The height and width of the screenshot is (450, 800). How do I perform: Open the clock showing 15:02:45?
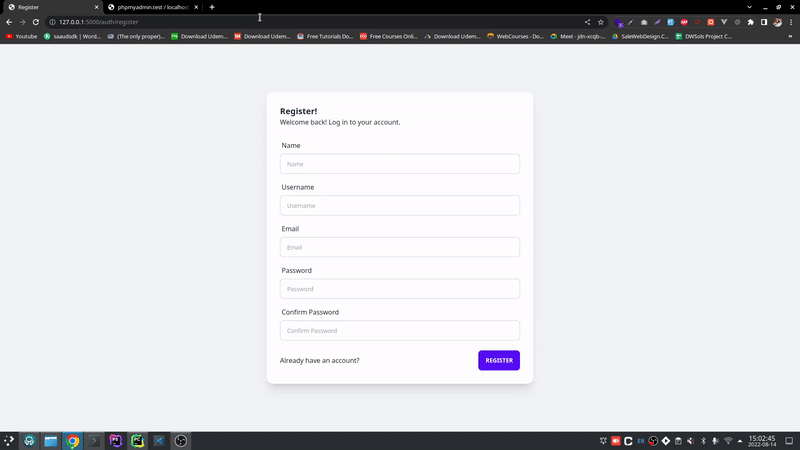762,441
